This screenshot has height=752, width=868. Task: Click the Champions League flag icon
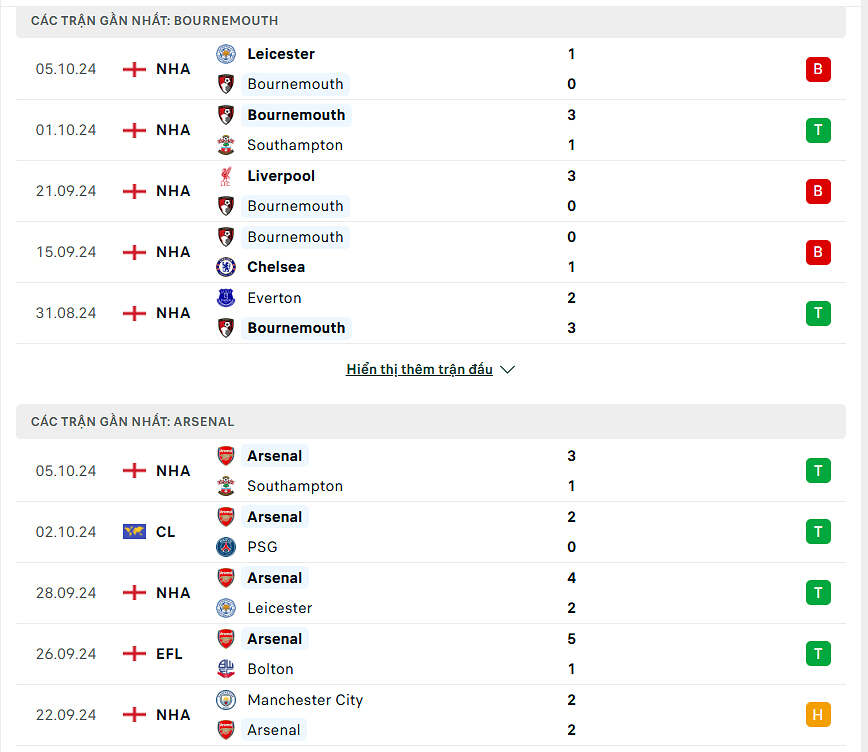point(134,532)
